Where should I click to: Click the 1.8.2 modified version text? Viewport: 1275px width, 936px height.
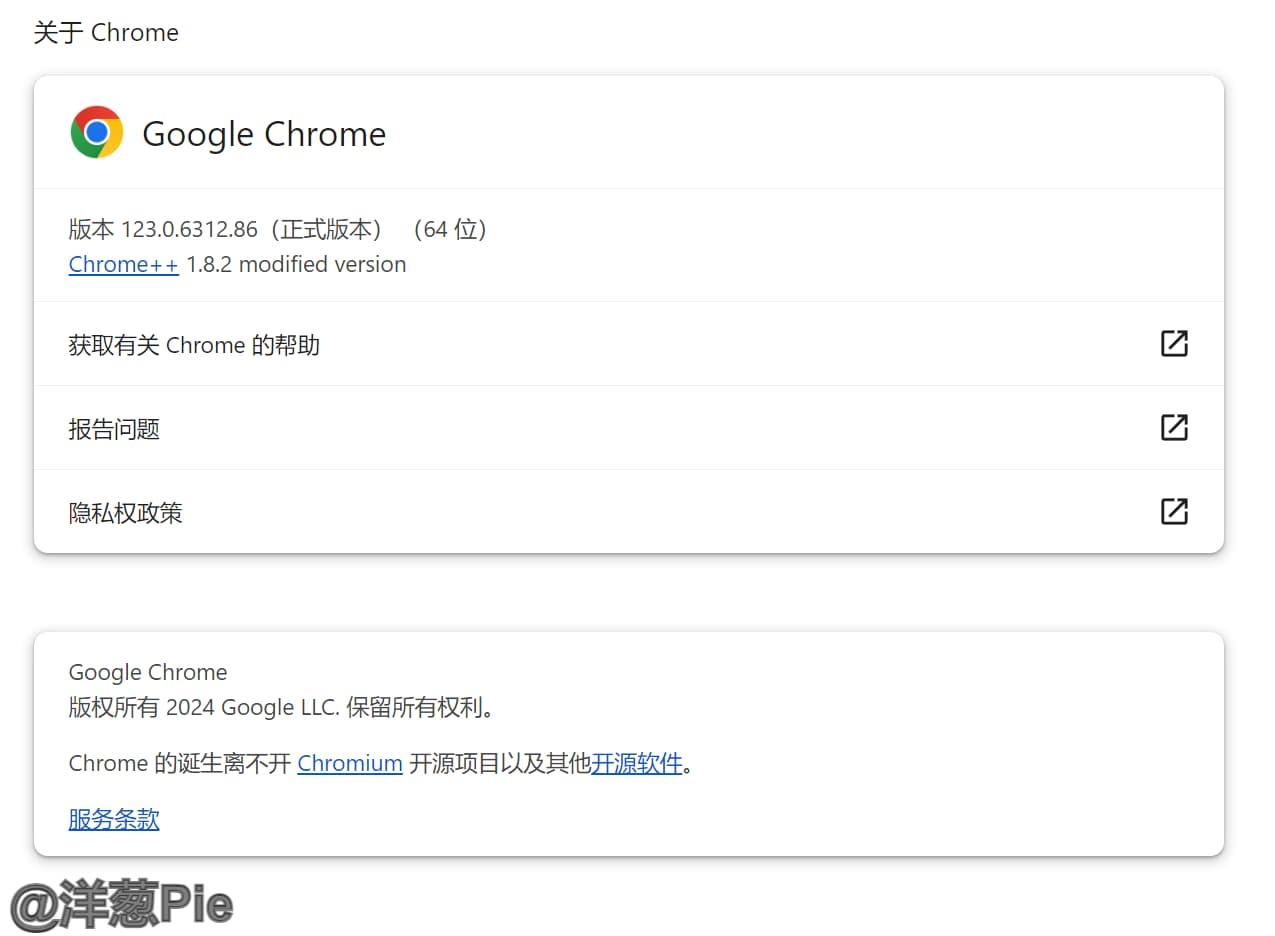296,264
